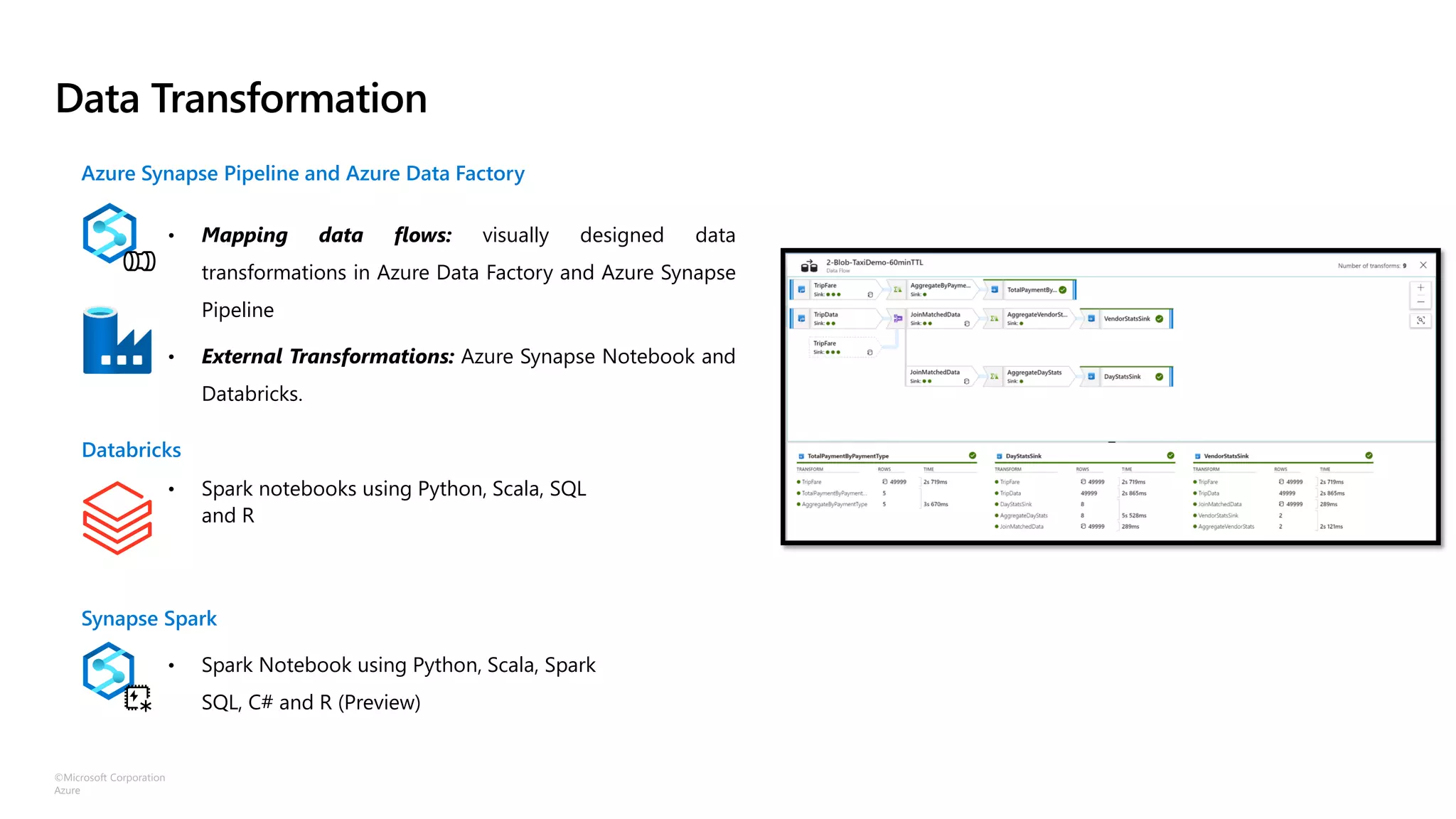Viewport: 1456px width, 819px height.
Task: Click the Azure Synapse Pipeline and Azure Data Factory heading
Action: pos(303,173)
